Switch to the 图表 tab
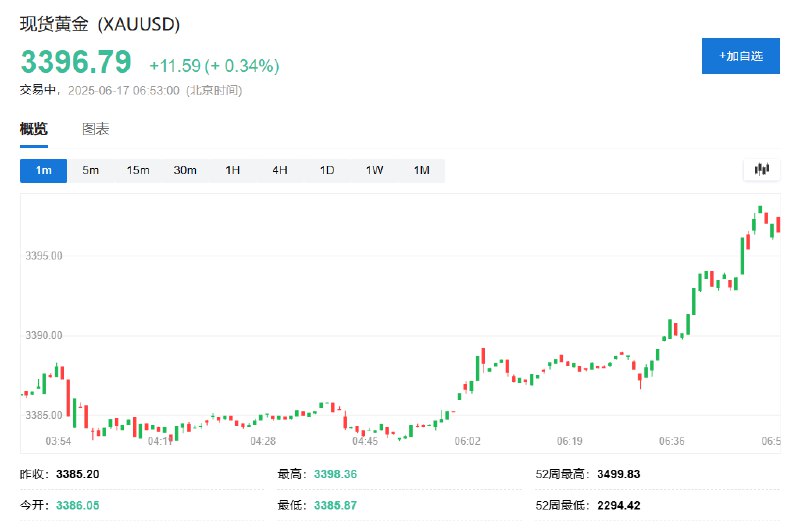Image resolution: width=800 pixels, height=529 pixels. tap(95, 129)
